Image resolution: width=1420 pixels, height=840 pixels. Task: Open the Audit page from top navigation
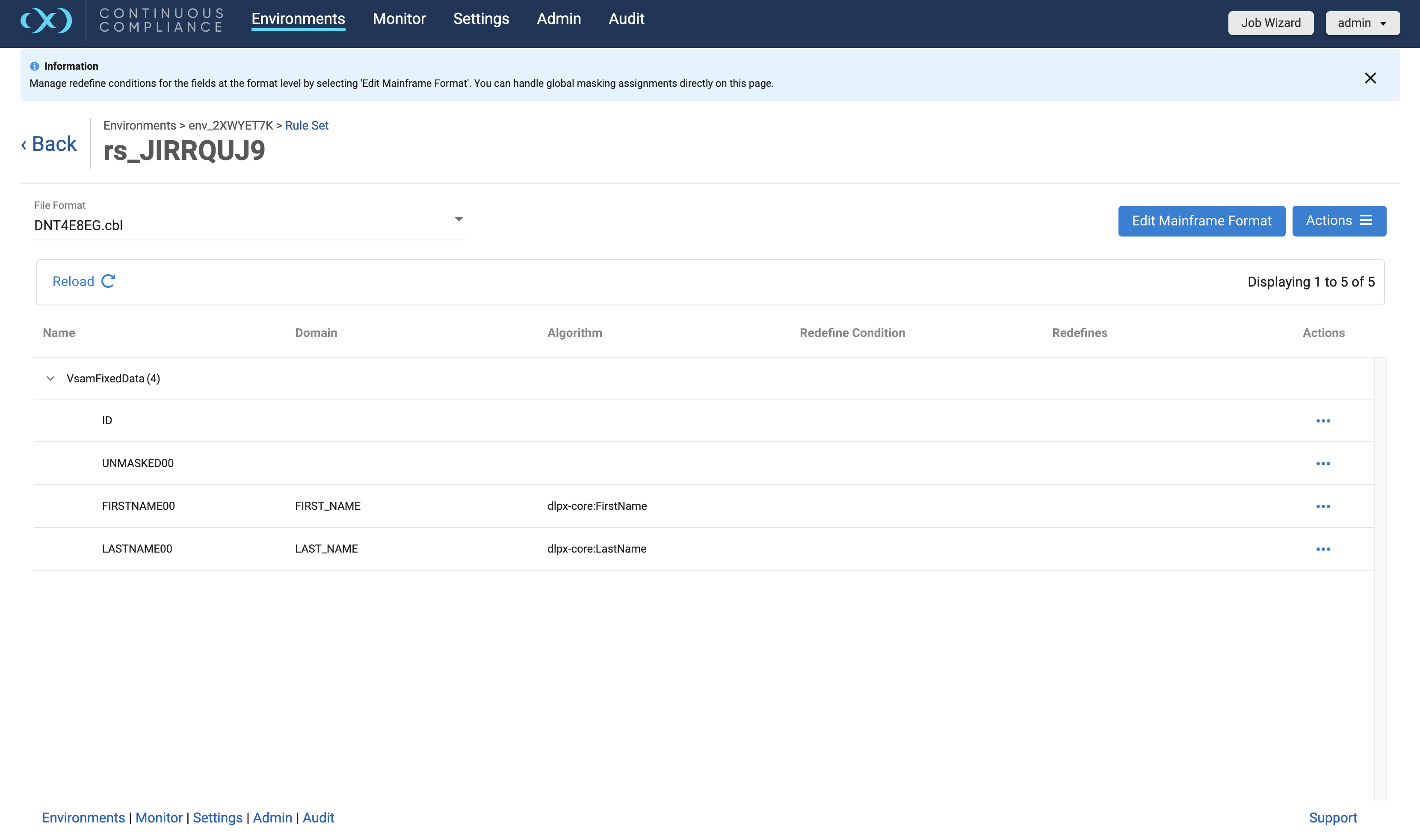[626, 19]
